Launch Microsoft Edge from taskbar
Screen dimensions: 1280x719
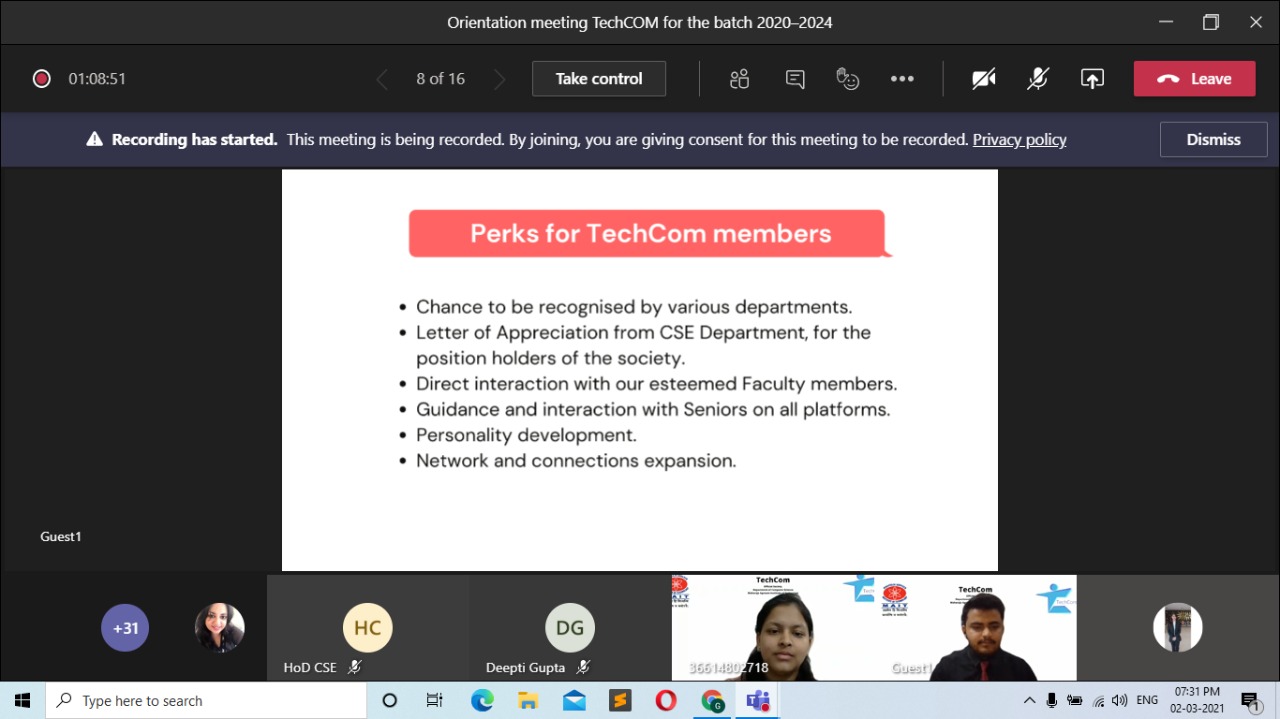point(482,700)
